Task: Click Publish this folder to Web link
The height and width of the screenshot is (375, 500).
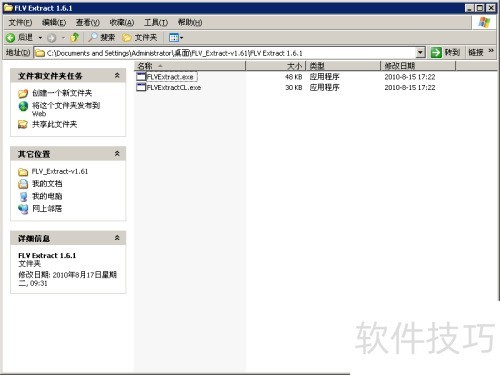Action: [66, 109]
